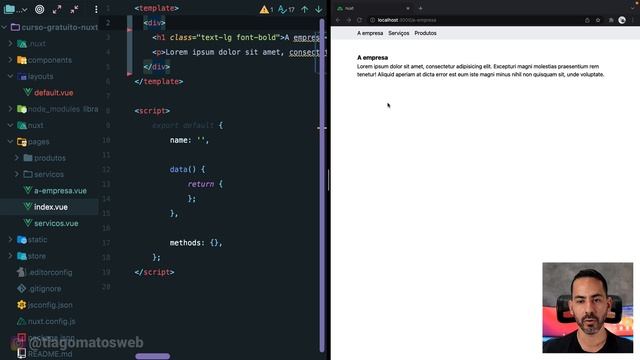Open default.vue in the layouts folder
This screenshot has height=360, width=640.
point(53,93)
